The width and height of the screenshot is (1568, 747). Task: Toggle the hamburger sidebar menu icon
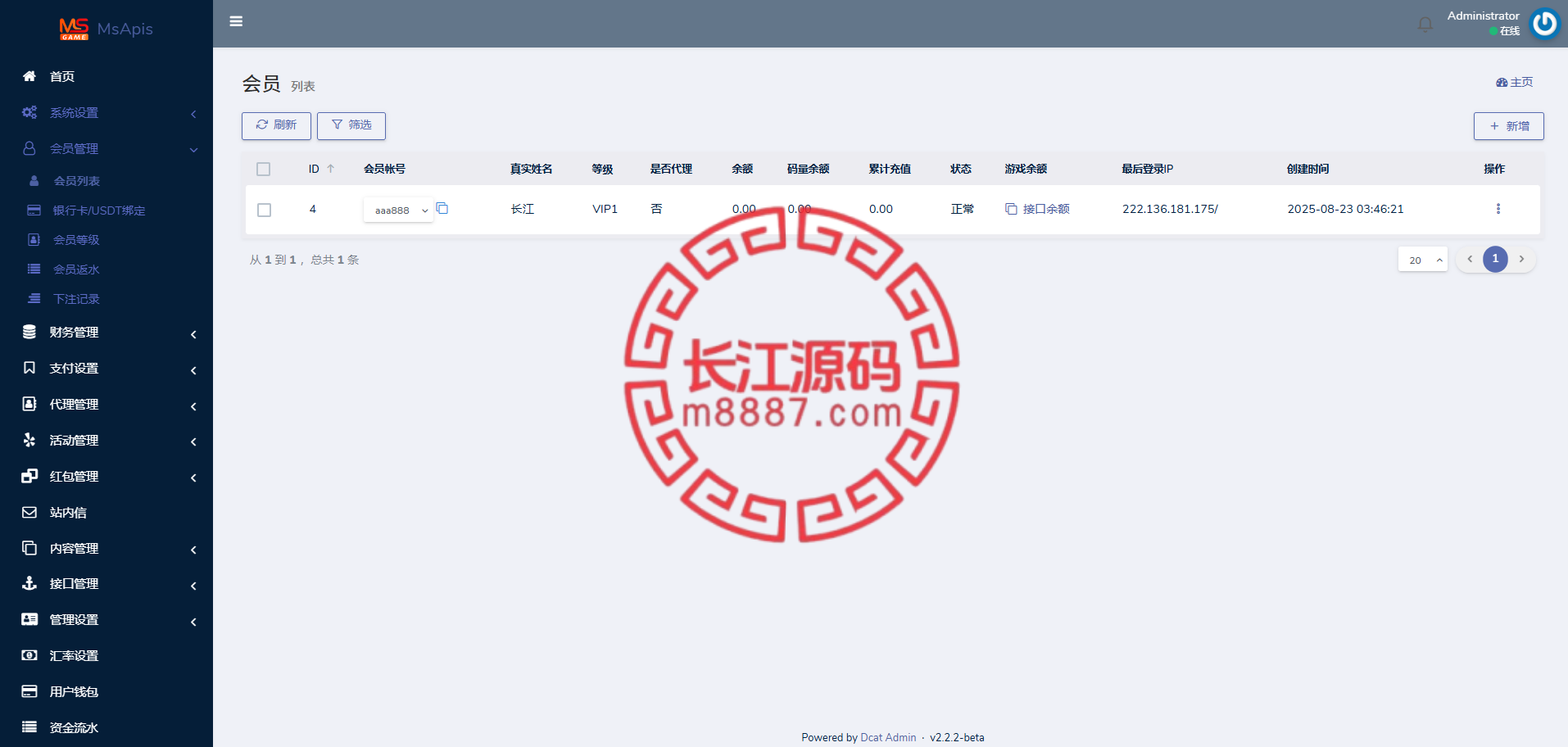click(236, 21)
